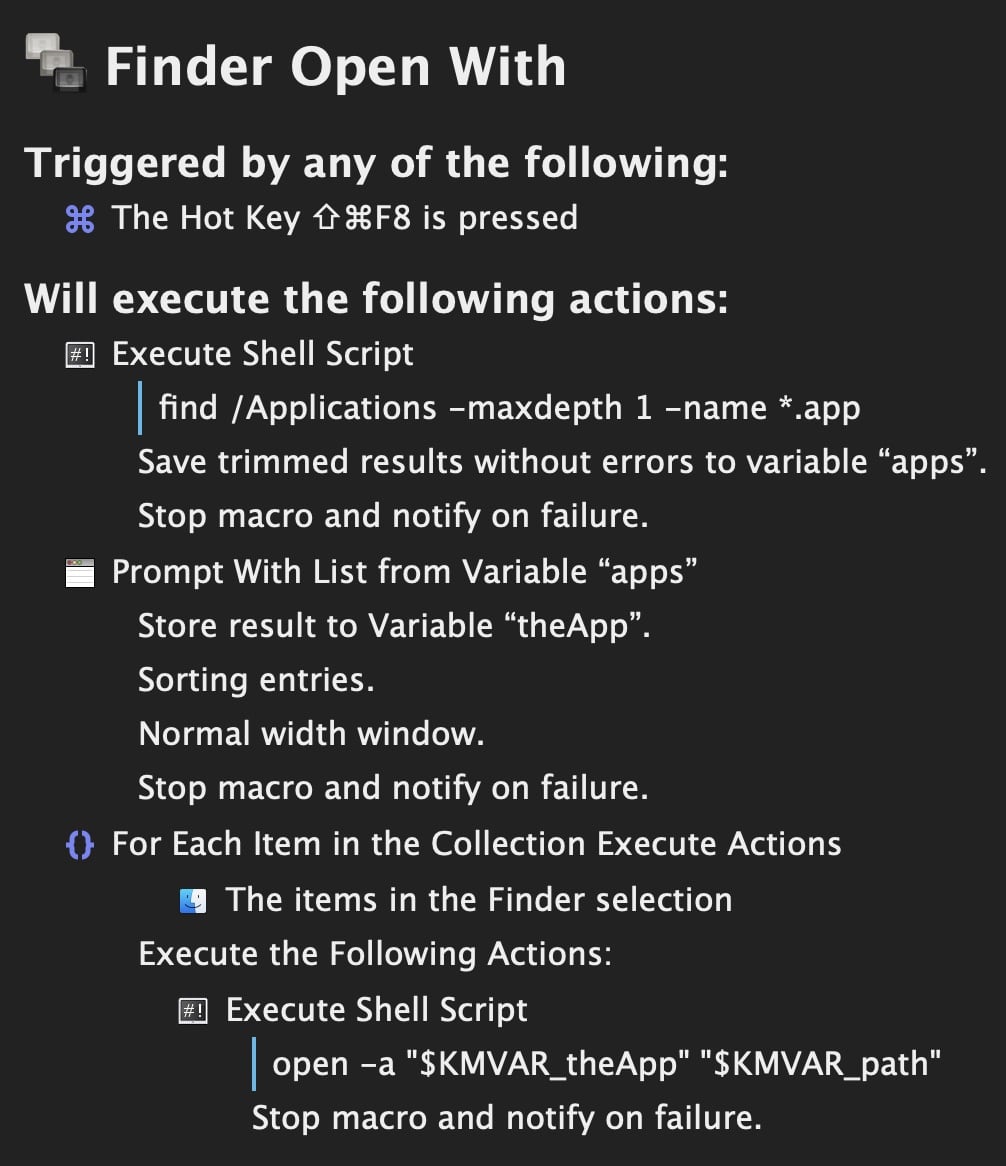Click the Sorting entries option text
This screenshot has height=1166, width=1006.
point(256,680)
